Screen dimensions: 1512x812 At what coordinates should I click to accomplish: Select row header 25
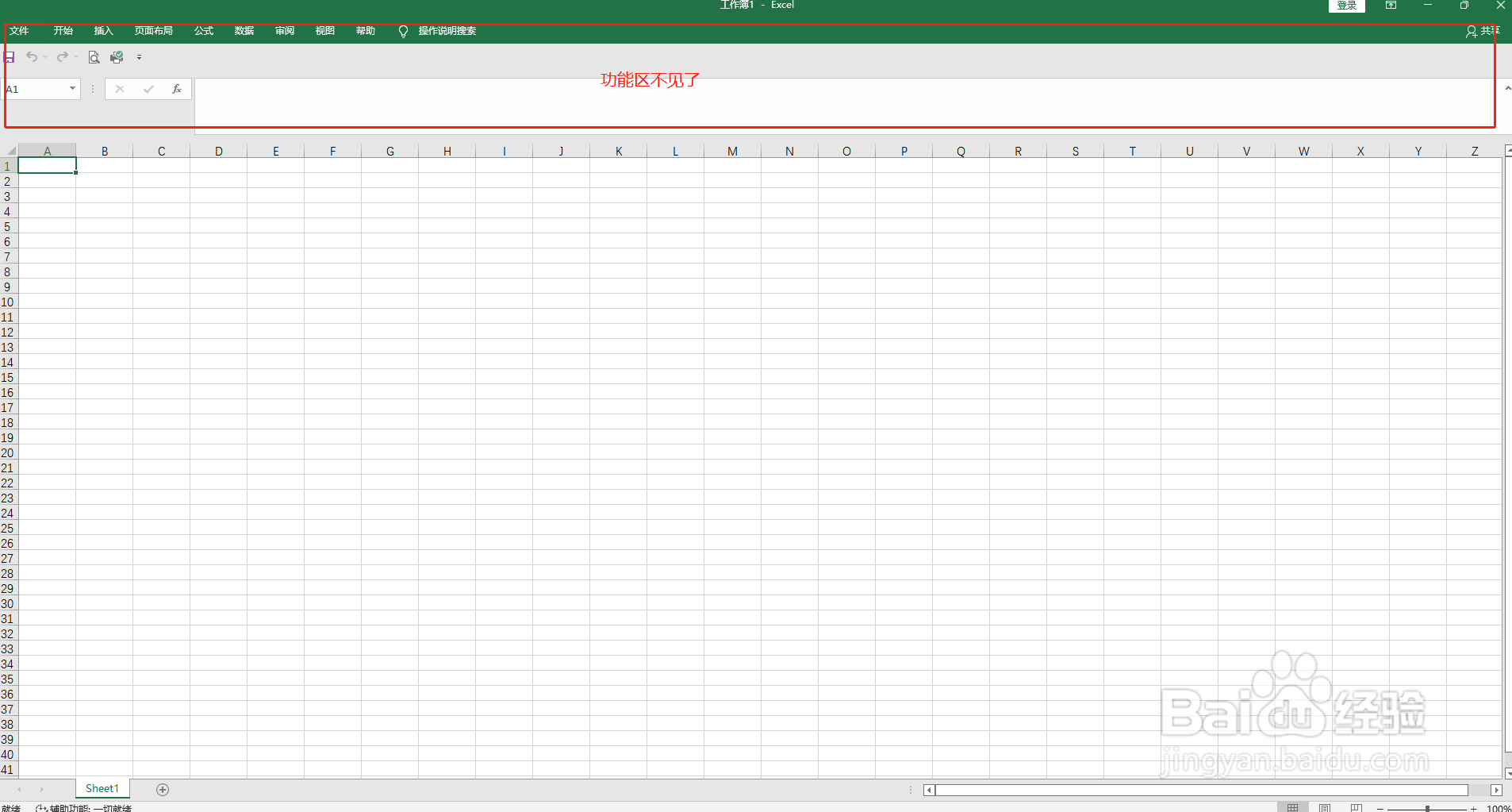click(x=8, y=529)
